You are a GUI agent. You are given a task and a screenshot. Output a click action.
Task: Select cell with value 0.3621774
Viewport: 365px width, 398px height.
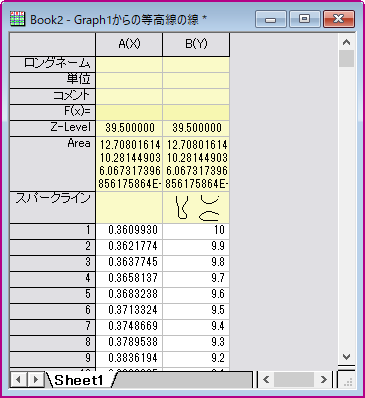(x=129, y=247)
